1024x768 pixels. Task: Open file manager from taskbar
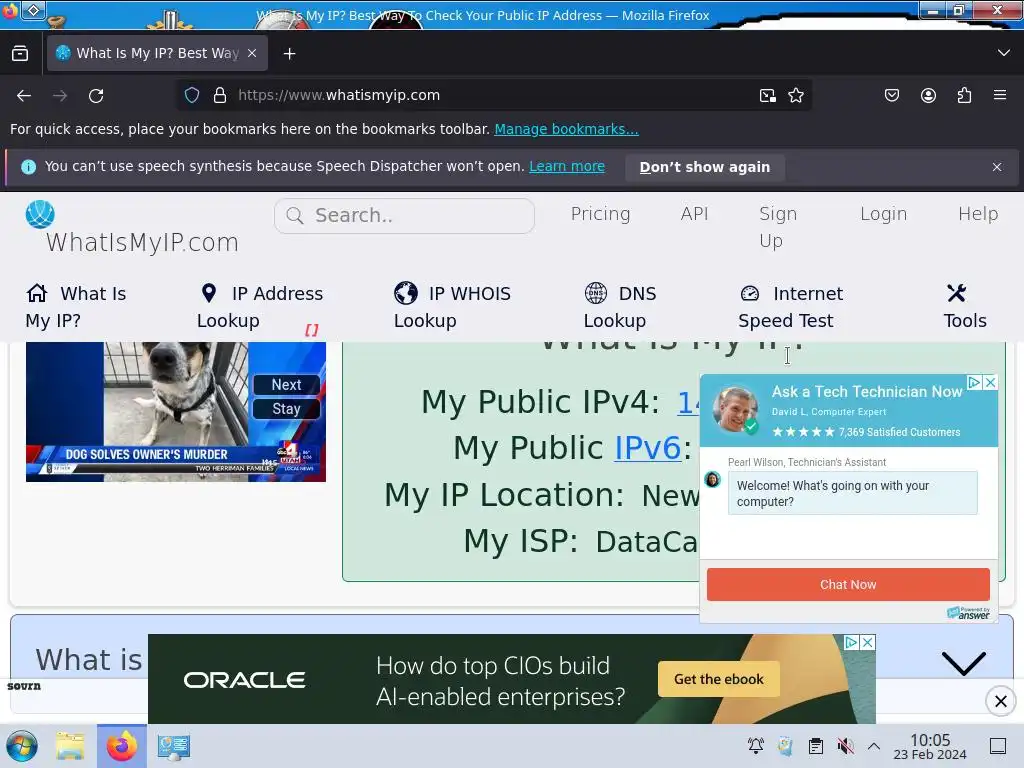click(x=70, y=746)
